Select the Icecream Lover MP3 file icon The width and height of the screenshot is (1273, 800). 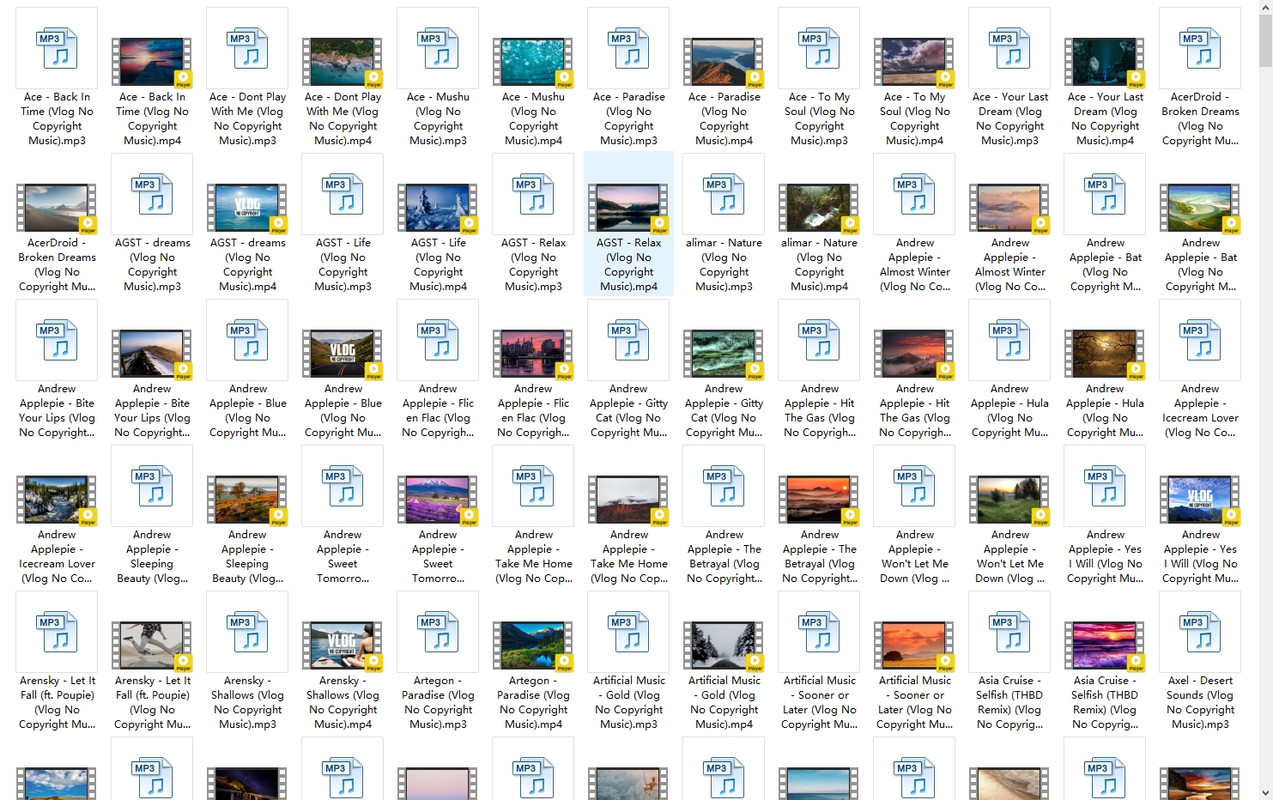point(1200,340)
